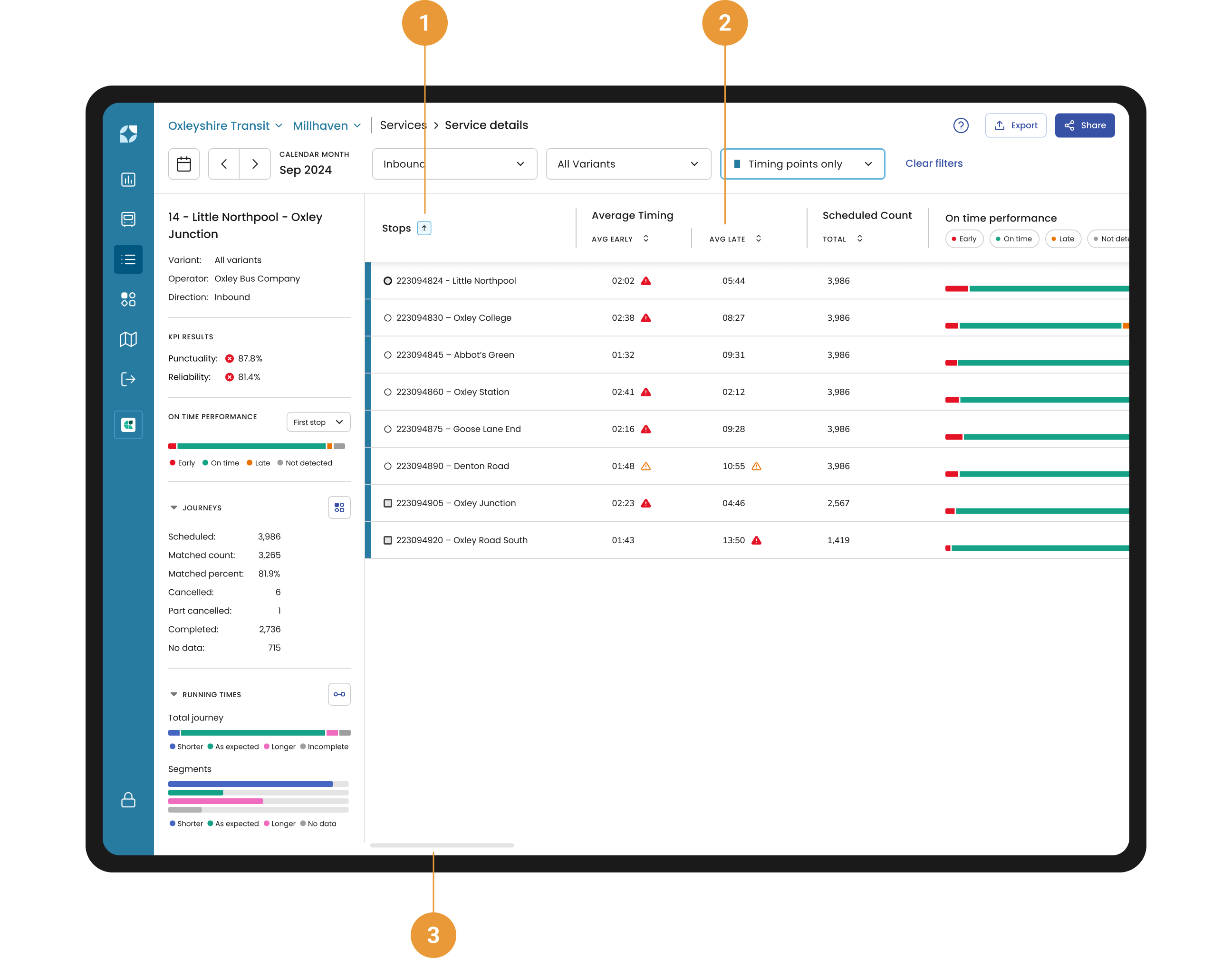Go to Services breadcrumb
1232x958 pixels.
pos(403,125)
